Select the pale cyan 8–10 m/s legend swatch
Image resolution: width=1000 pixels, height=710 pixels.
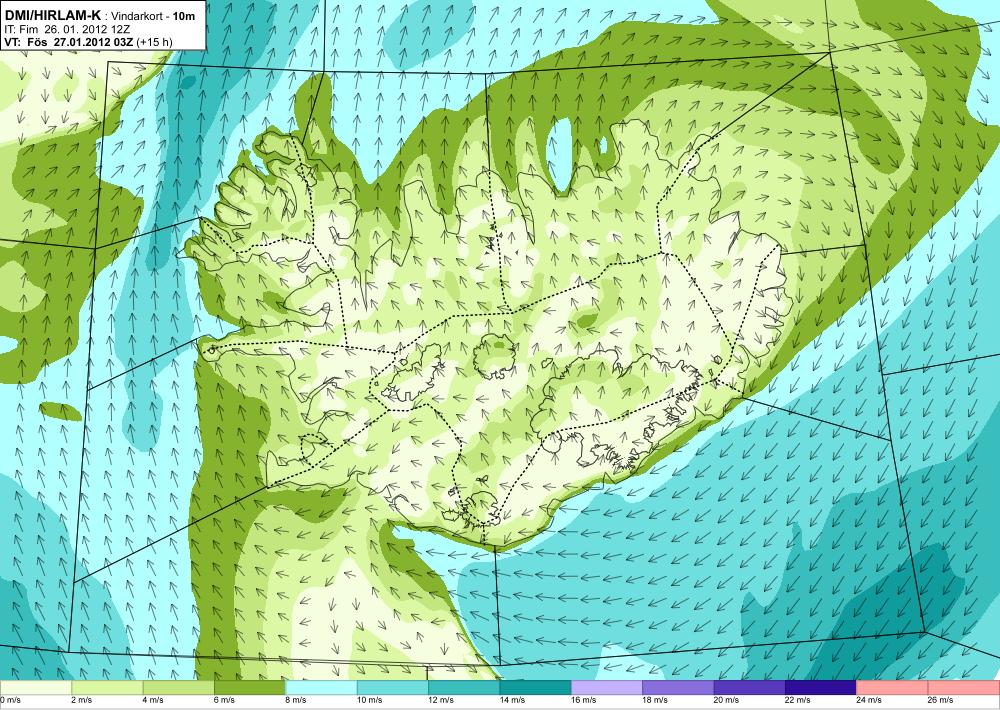point(321,688)
